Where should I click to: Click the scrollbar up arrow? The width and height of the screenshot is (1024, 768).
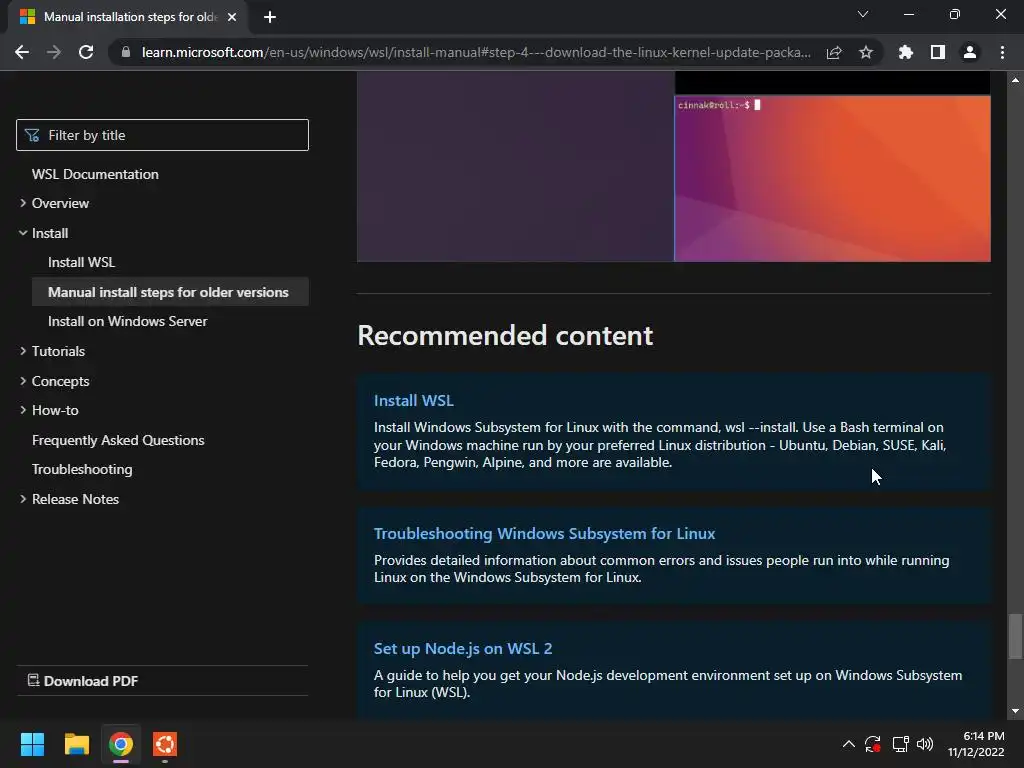[1015, 80]
